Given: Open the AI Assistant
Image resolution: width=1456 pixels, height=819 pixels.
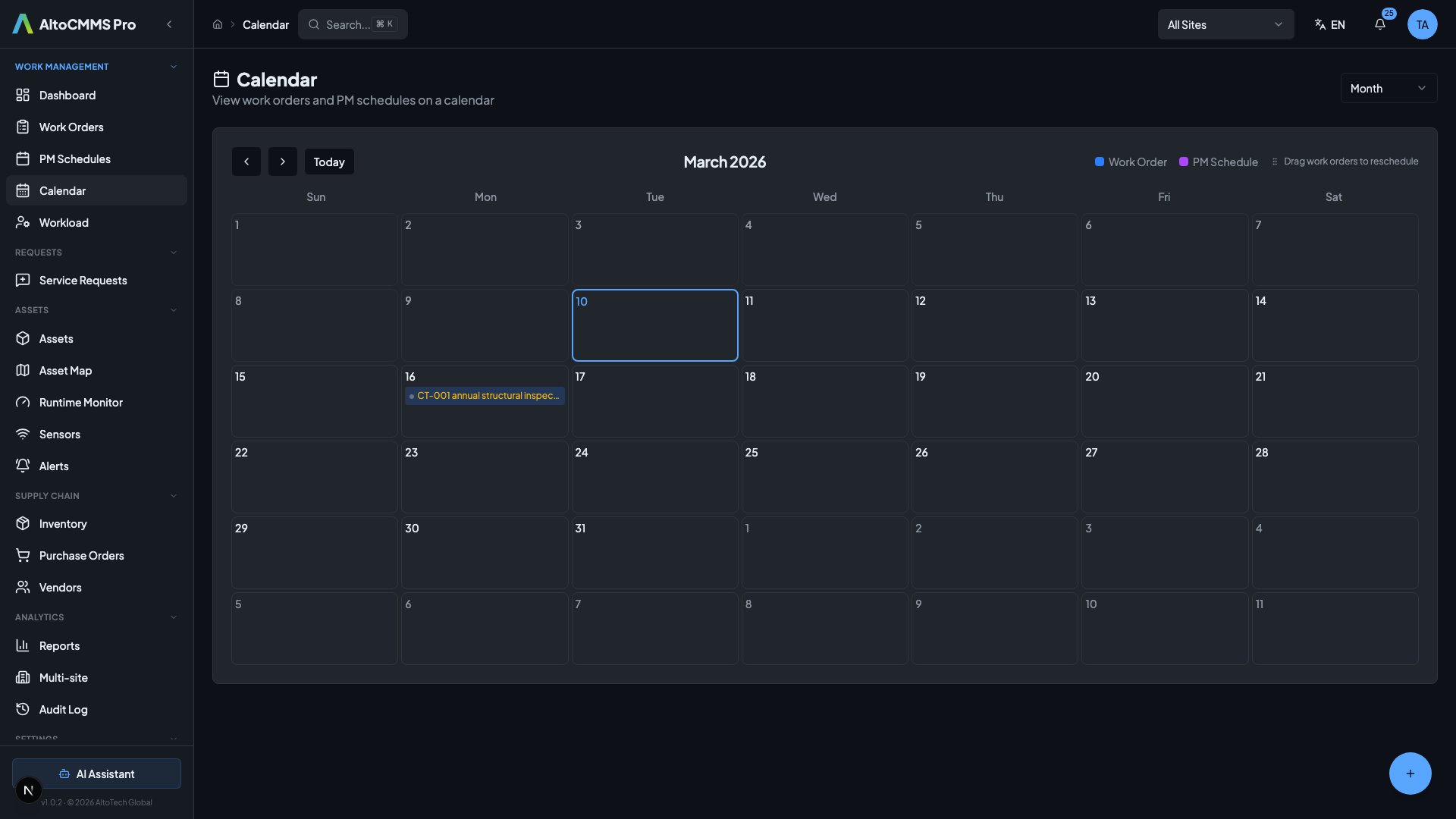Looking at the screenshot, I should pos(96,773).
